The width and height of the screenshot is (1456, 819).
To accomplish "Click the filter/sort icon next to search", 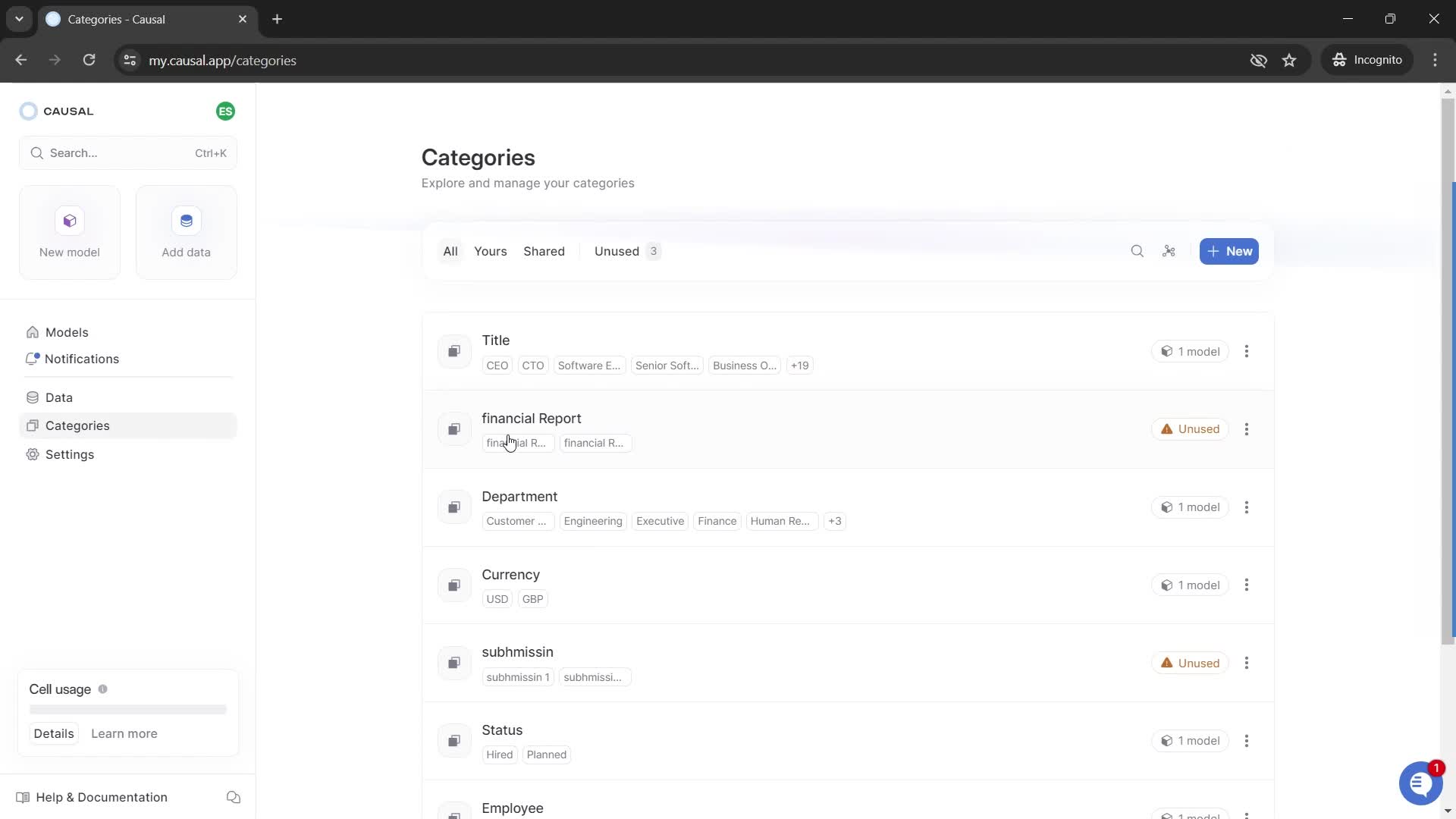I will tap(1168, 252).
